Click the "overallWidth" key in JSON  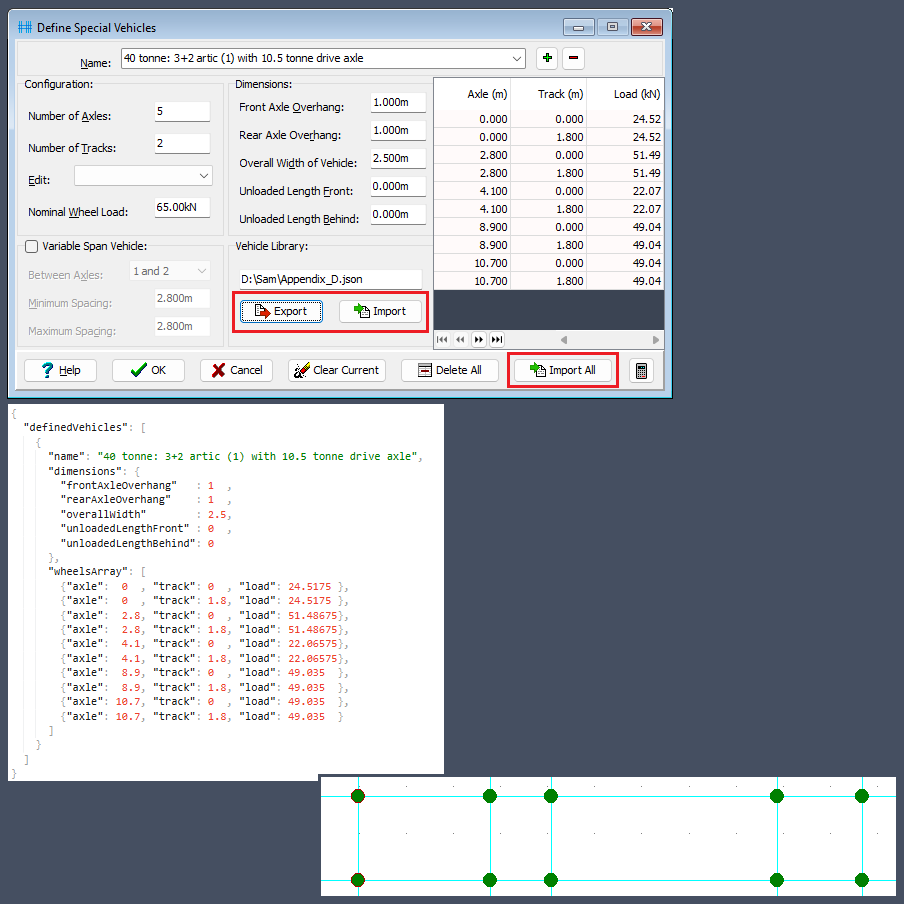pyautogui.click(x=103, y=514)
